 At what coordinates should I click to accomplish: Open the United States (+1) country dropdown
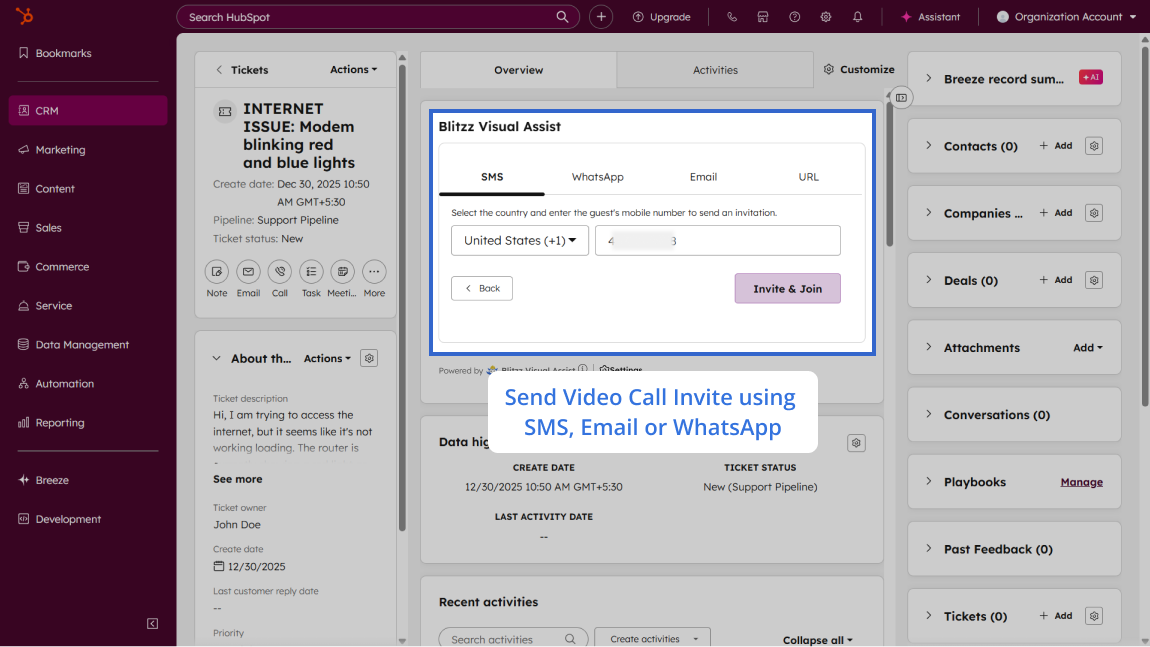520,241
